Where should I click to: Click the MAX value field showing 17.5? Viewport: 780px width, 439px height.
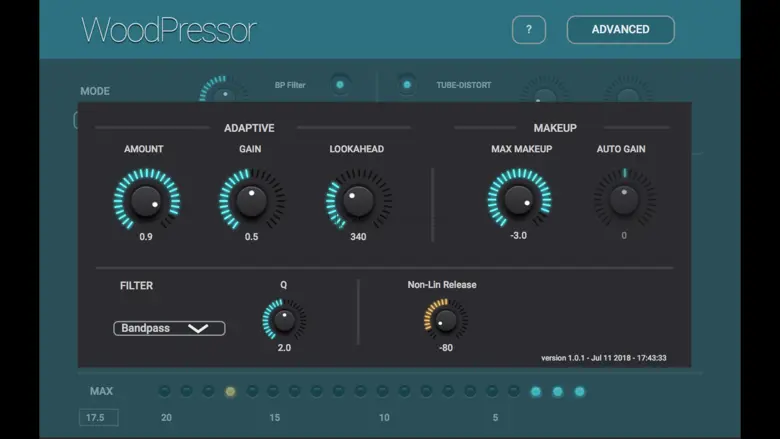click(x=98, y=418)
